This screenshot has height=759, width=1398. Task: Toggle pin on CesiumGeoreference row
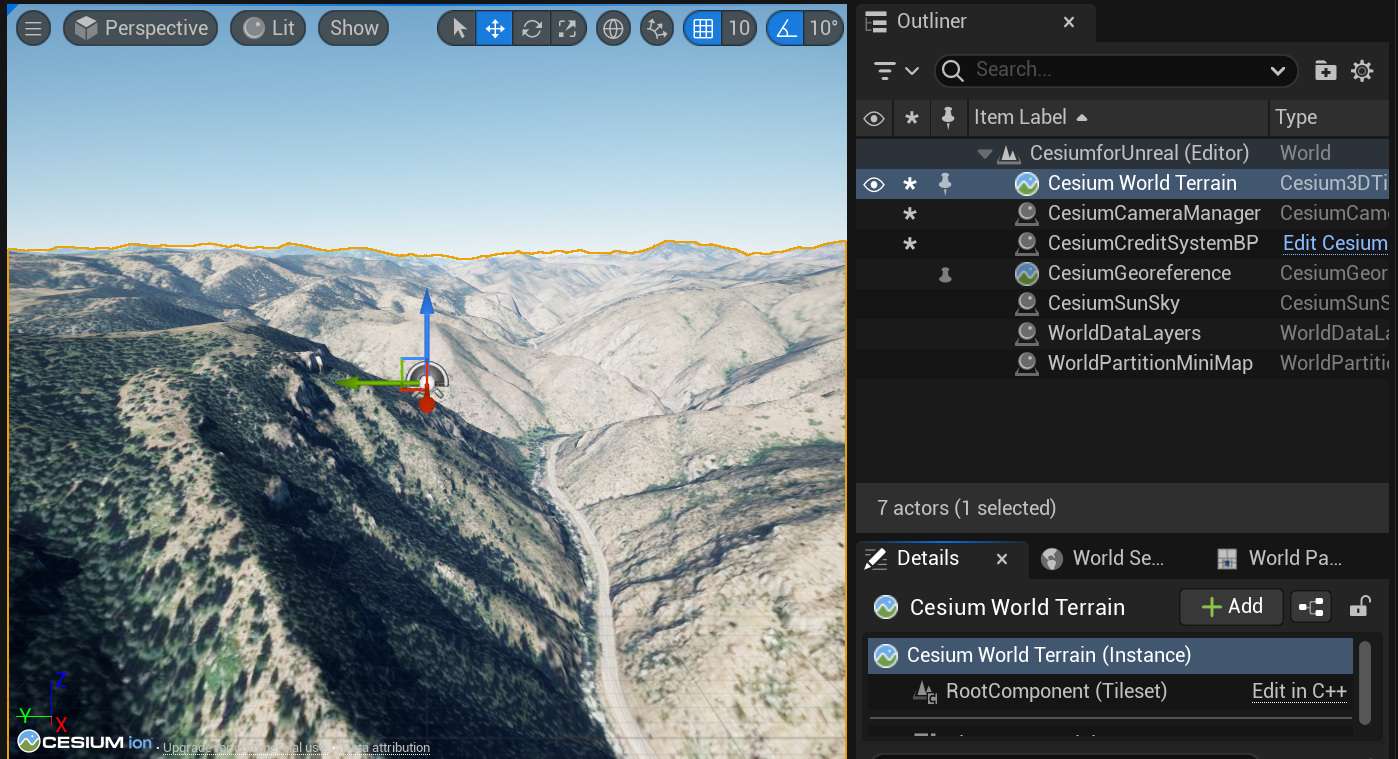click(x=945, y=274)
